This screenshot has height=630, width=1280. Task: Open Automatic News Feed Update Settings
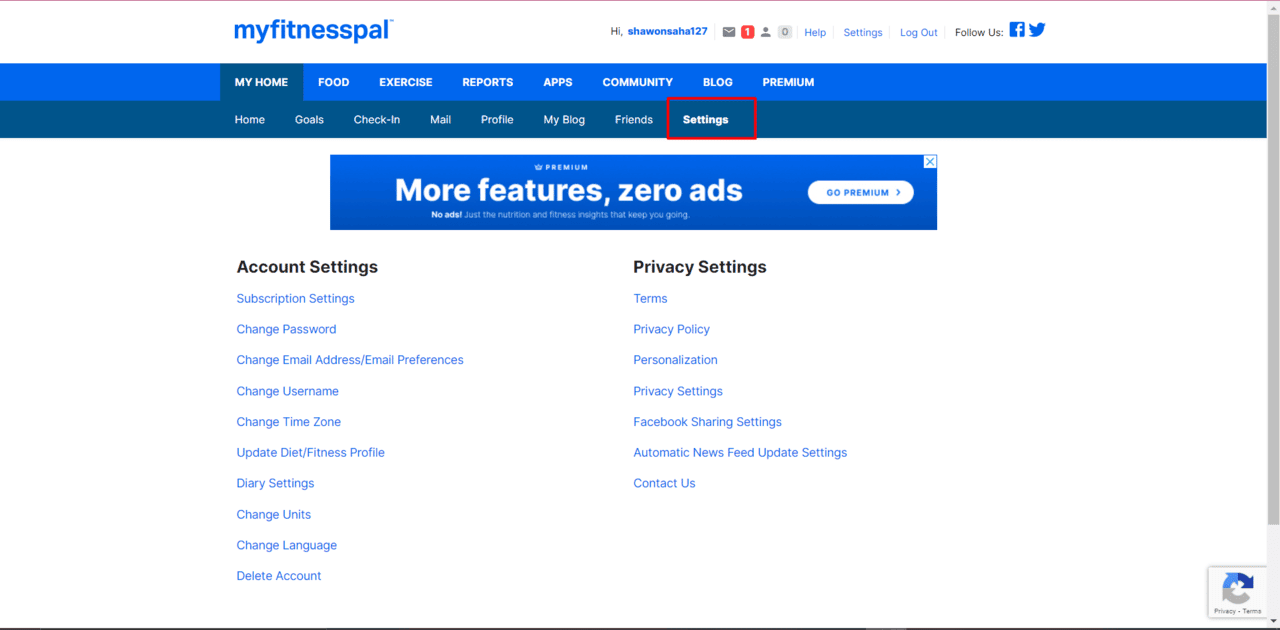pos(740,452)
